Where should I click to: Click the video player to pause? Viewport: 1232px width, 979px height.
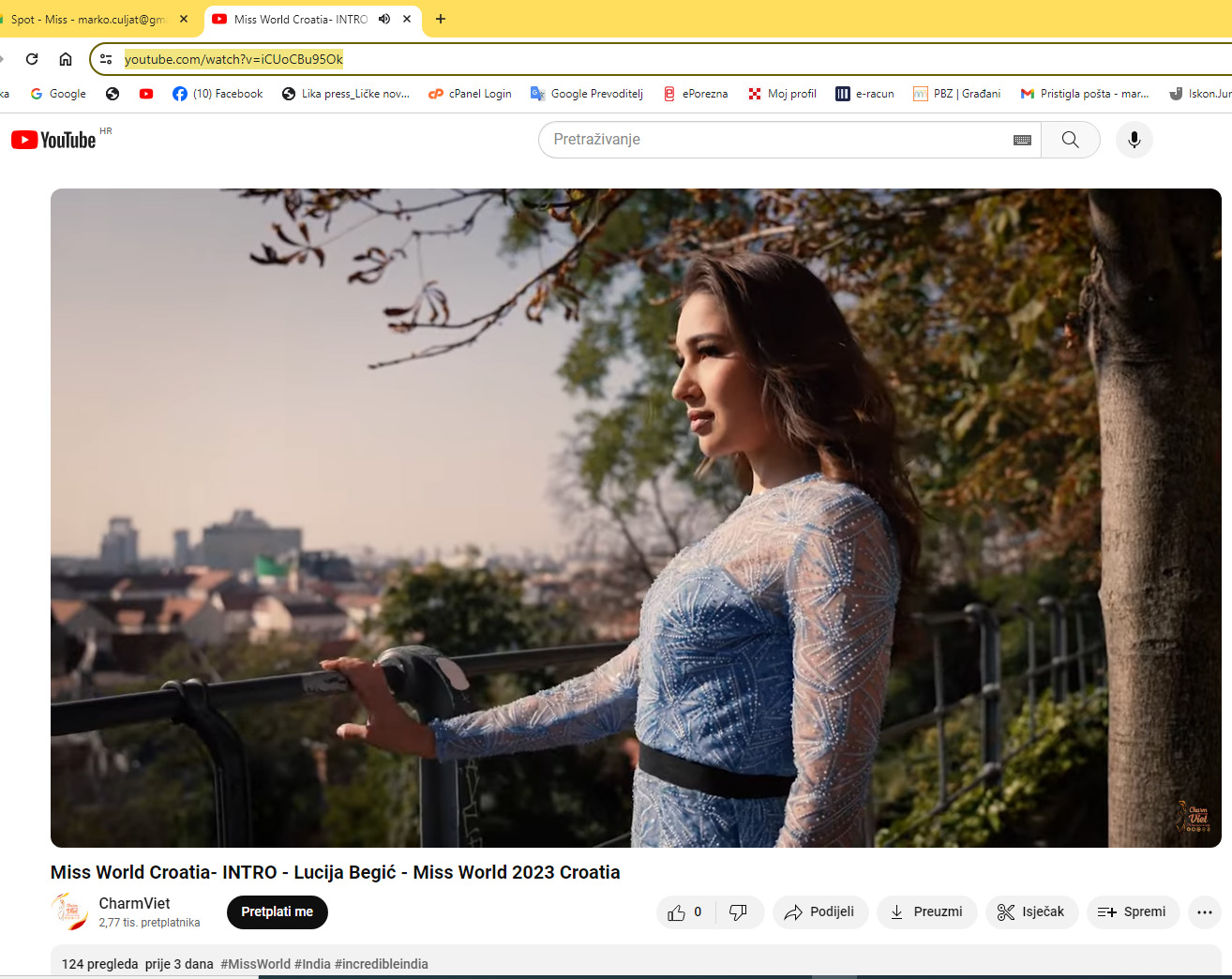point(636,518)
